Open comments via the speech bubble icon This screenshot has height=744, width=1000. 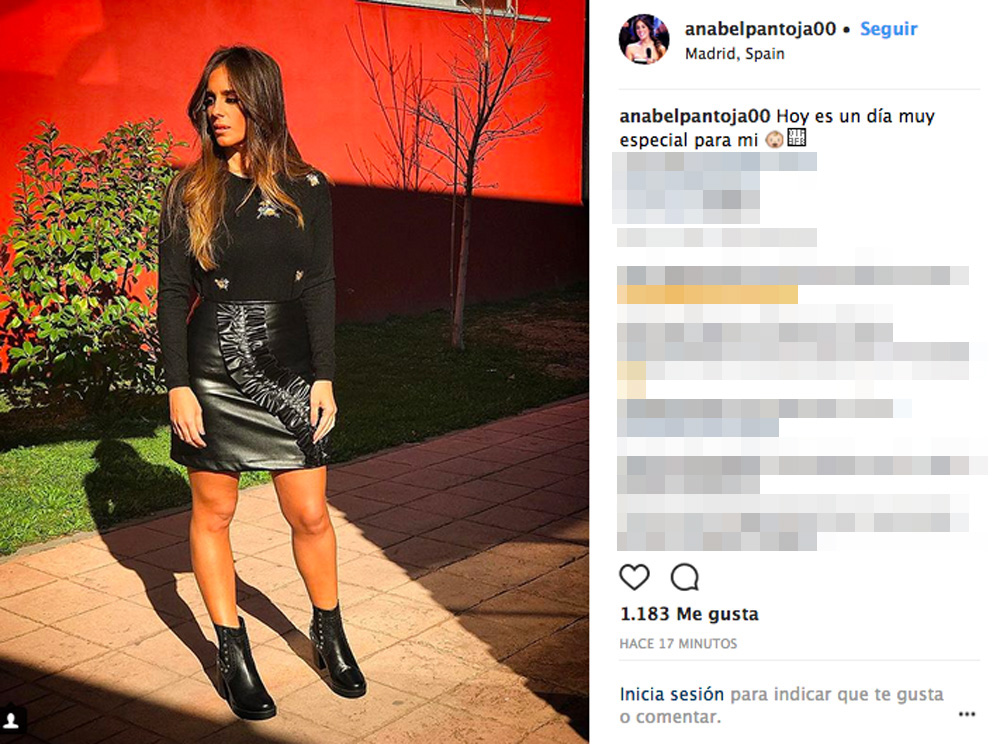[x=685, y=577]
